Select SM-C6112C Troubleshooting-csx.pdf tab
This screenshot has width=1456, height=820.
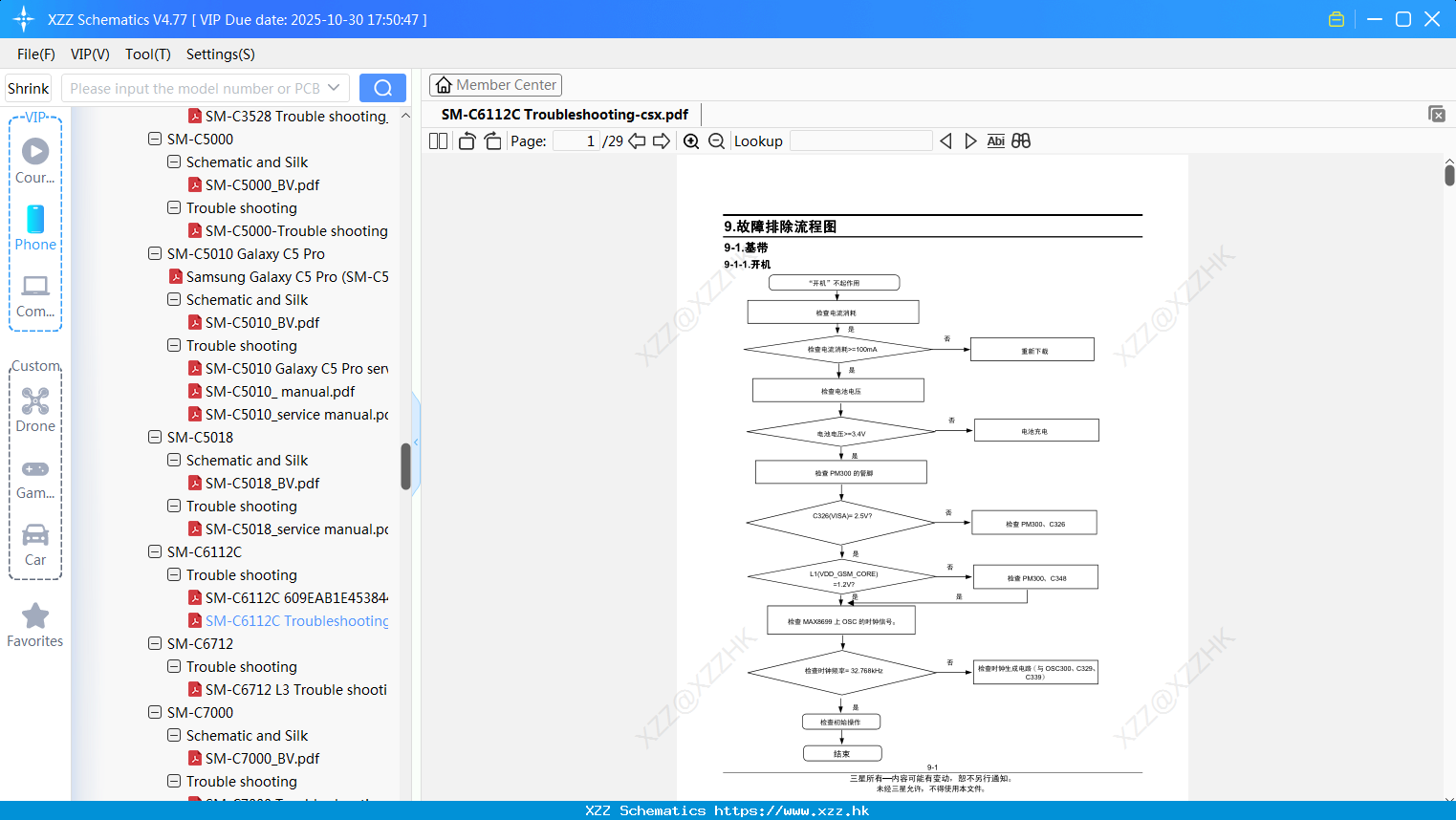coord(564,114)
